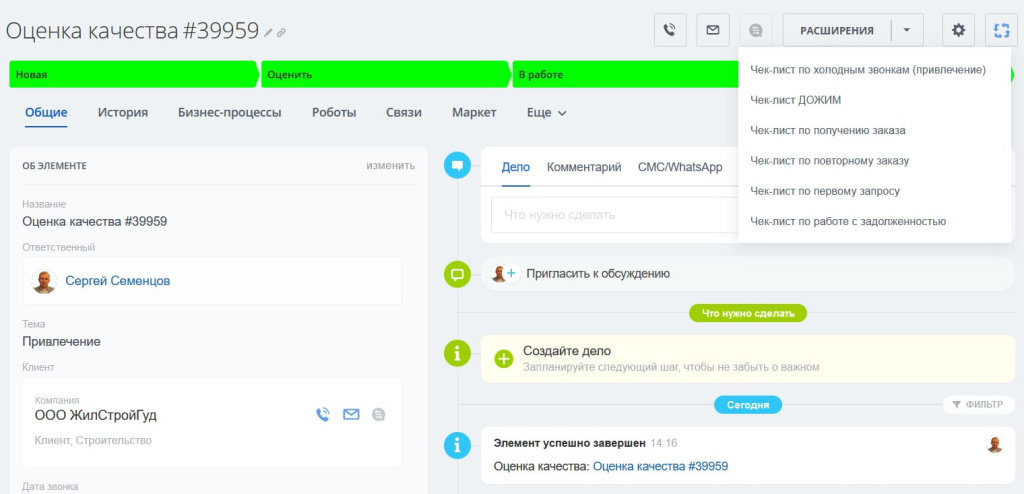This screenshot has height=494, width=1024.
Task: Select Чек-лист по первому запросу
Action: [x=825, y=191]
